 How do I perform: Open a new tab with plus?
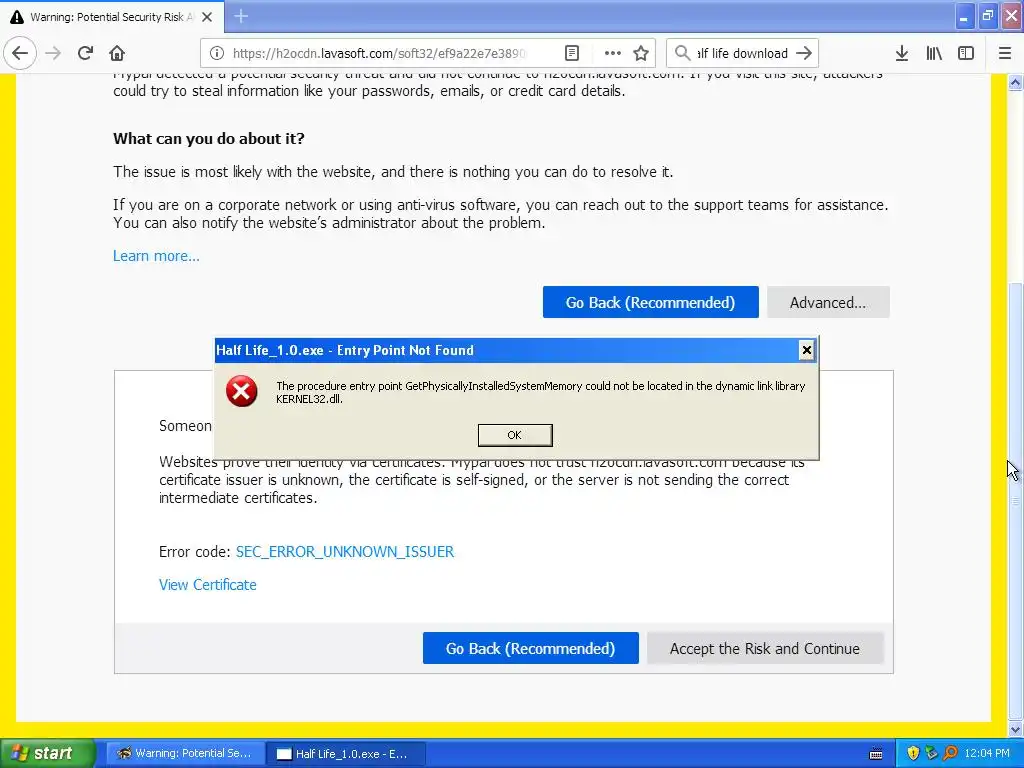pos(241,16)
